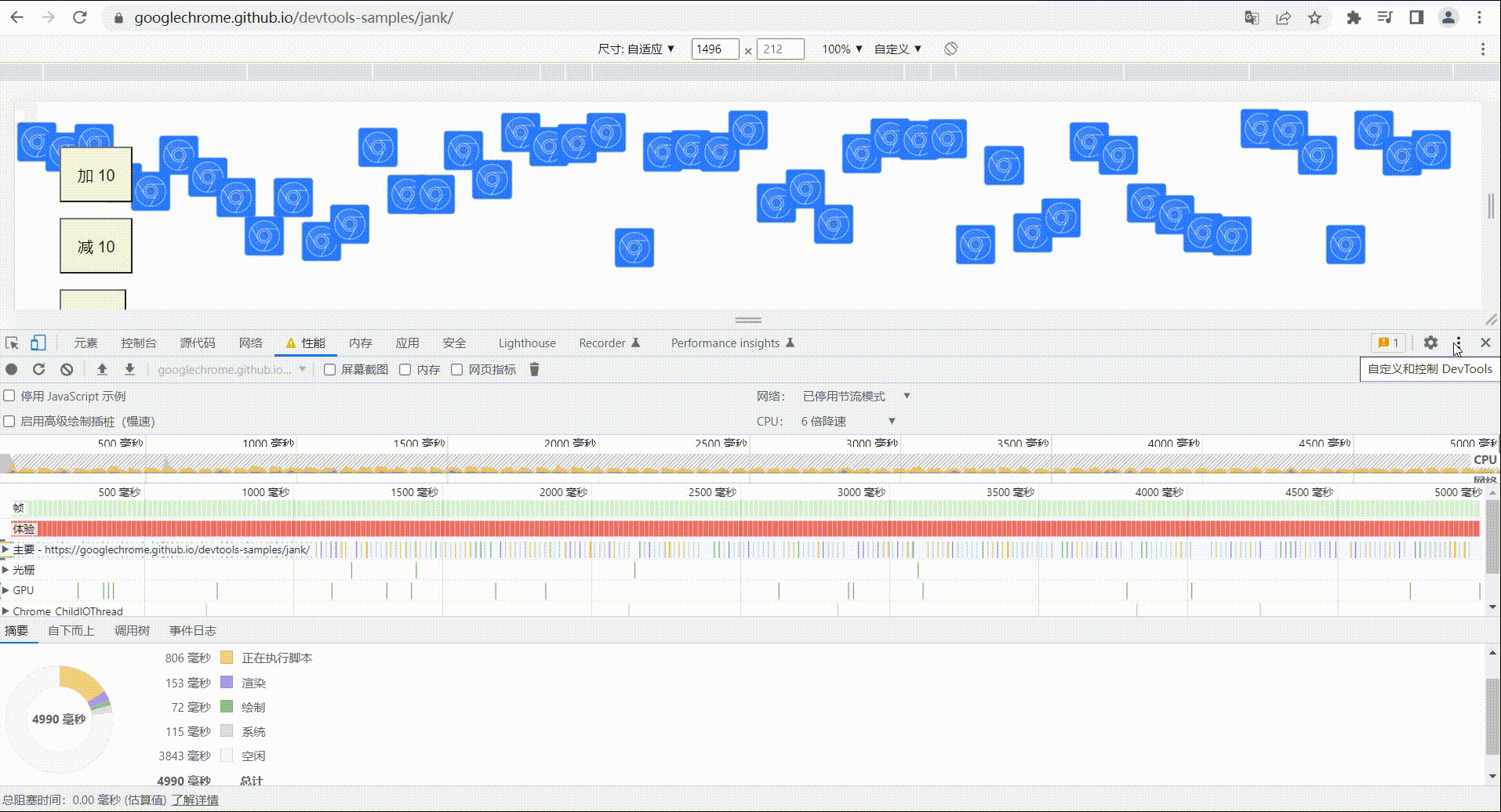1501x812 pixels.
Task: Switch to the 控制台 tab
Action: (139, 343)
